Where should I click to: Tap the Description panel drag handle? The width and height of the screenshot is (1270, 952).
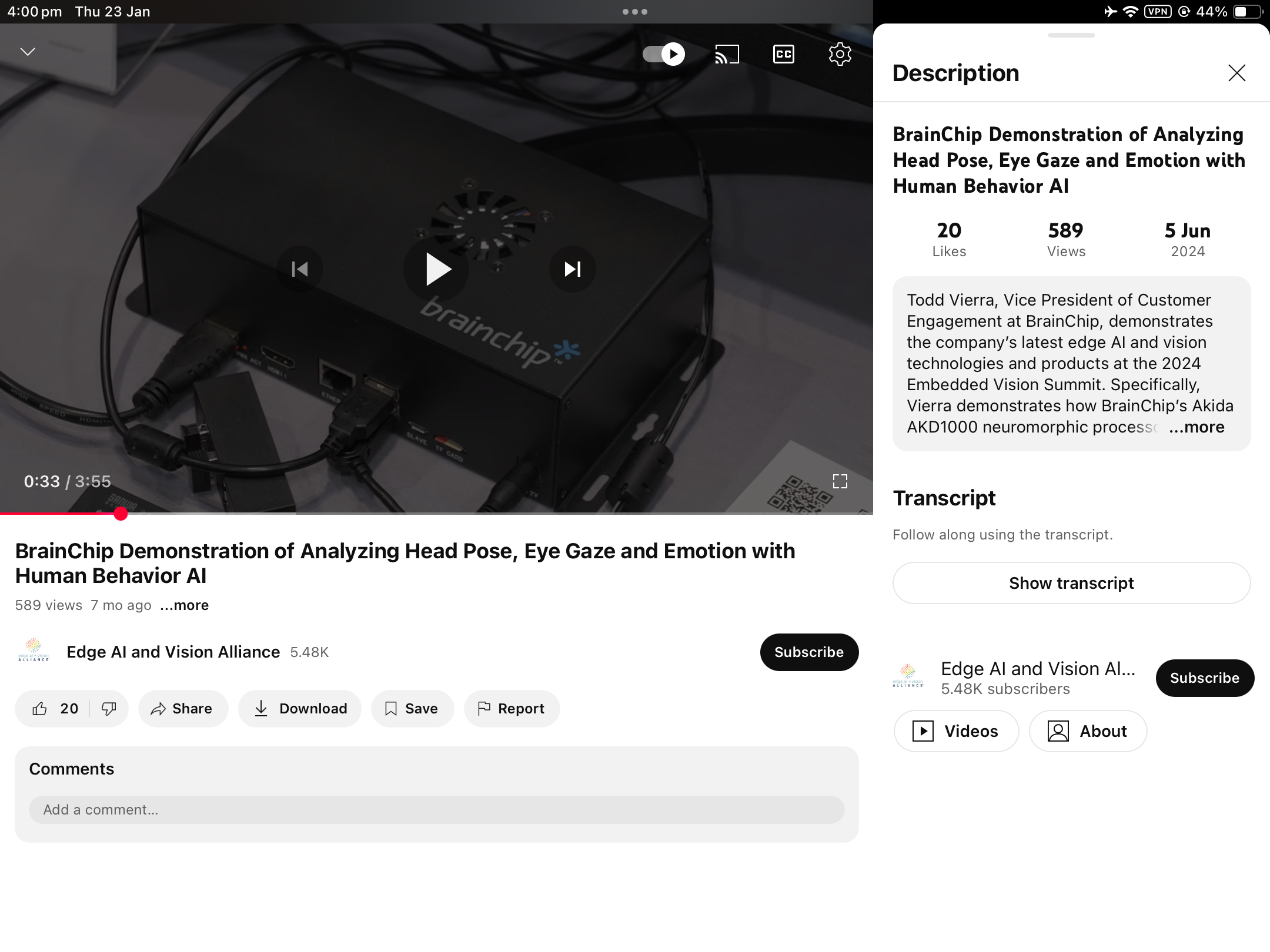pyautogui.click(x=1071, y=35)
